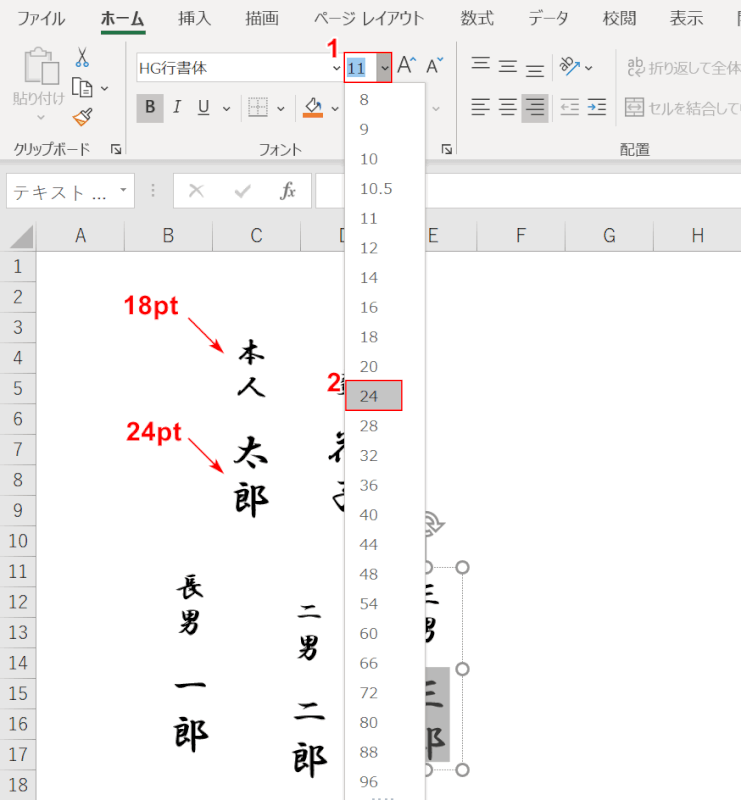Click the text orientation icon
741x800 pixels.
pyautogui.click(x=570, y=66)
